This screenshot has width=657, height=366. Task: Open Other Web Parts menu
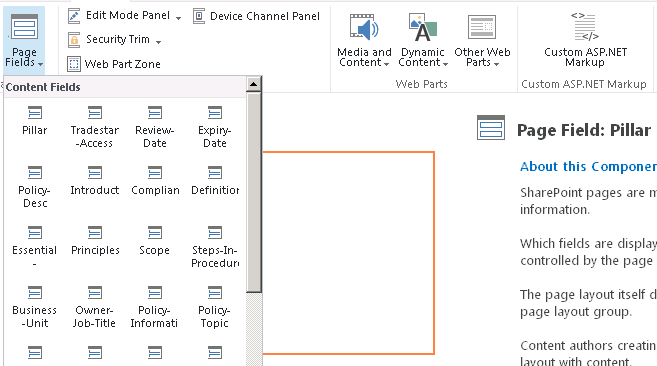click(482, 41)
